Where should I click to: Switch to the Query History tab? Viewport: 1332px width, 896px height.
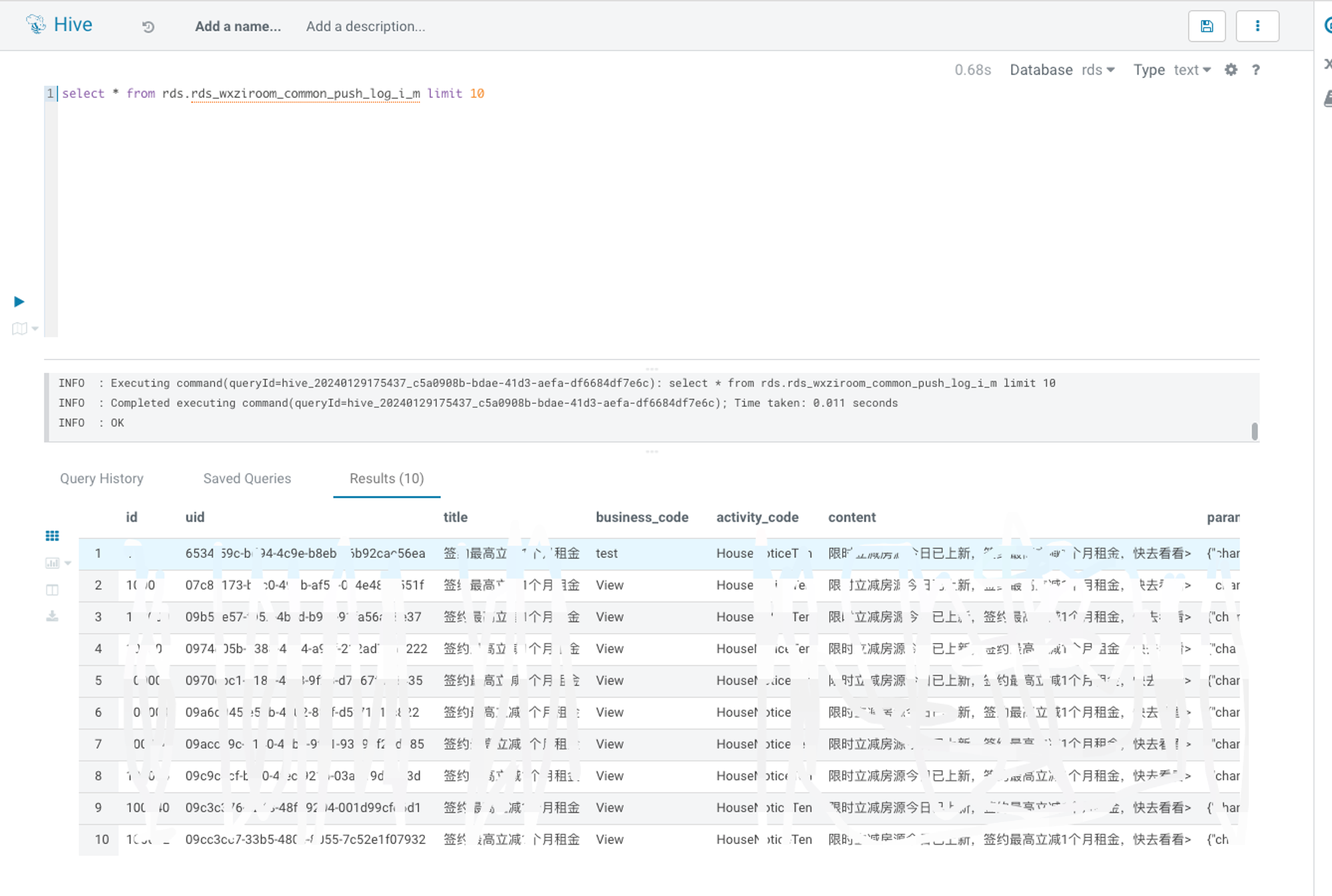pos(101,479)
